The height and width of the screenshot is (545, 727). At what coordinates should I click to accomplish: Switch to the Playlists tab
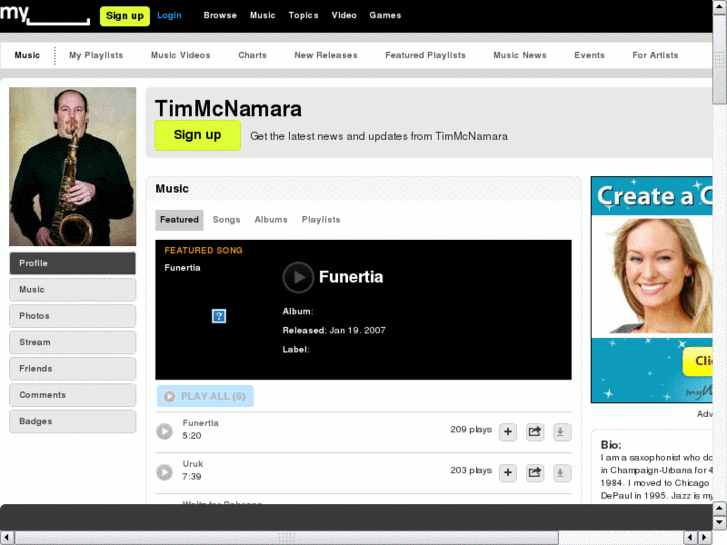(321, 220)
